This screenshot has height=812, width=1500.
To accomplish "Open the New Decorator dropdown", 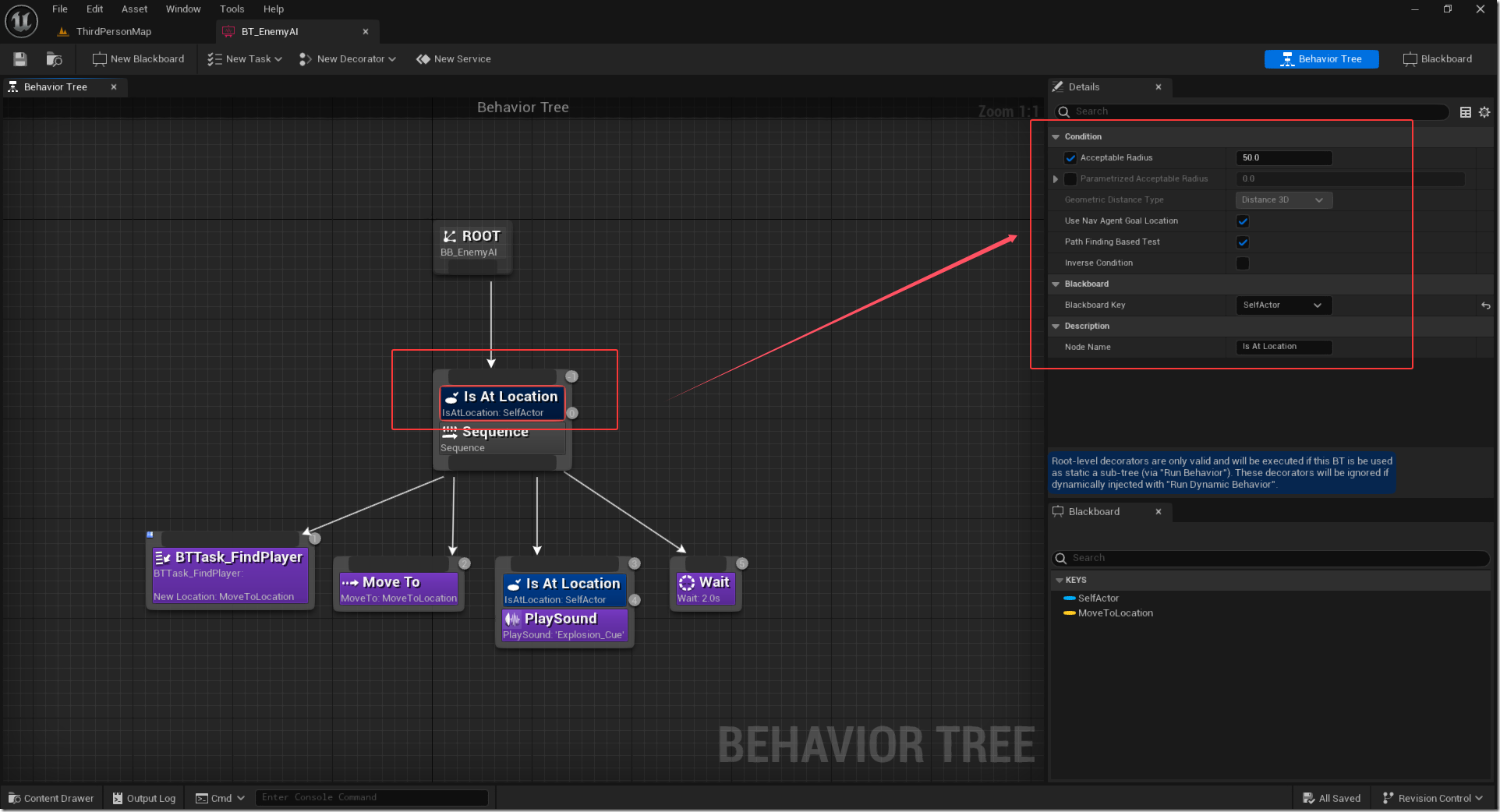I will (x=348, y=59).
